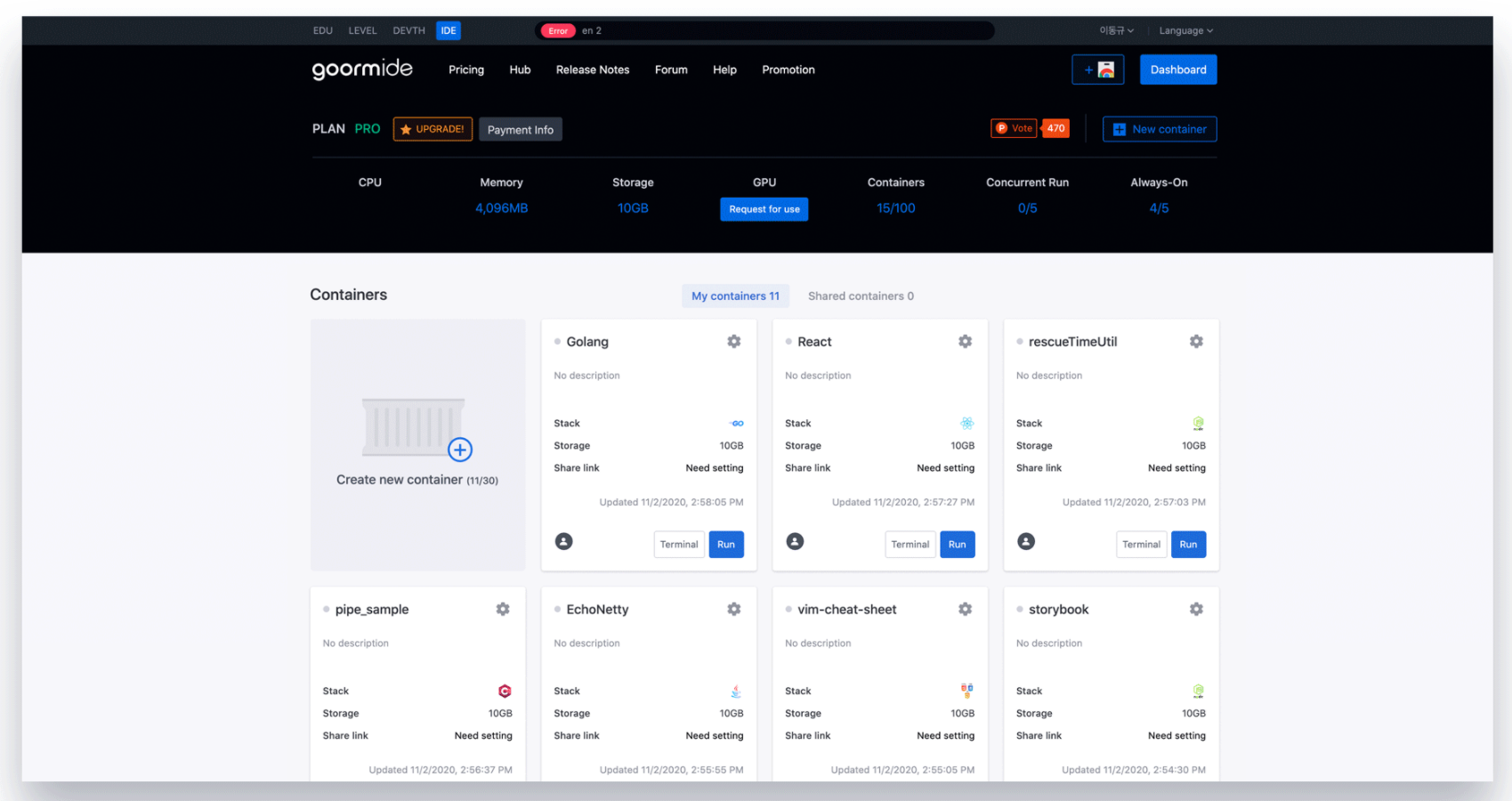The height and width of the screenshot is (801, 1512).
Task: Open the Promotion page
Action: click(x=788, y=69)
